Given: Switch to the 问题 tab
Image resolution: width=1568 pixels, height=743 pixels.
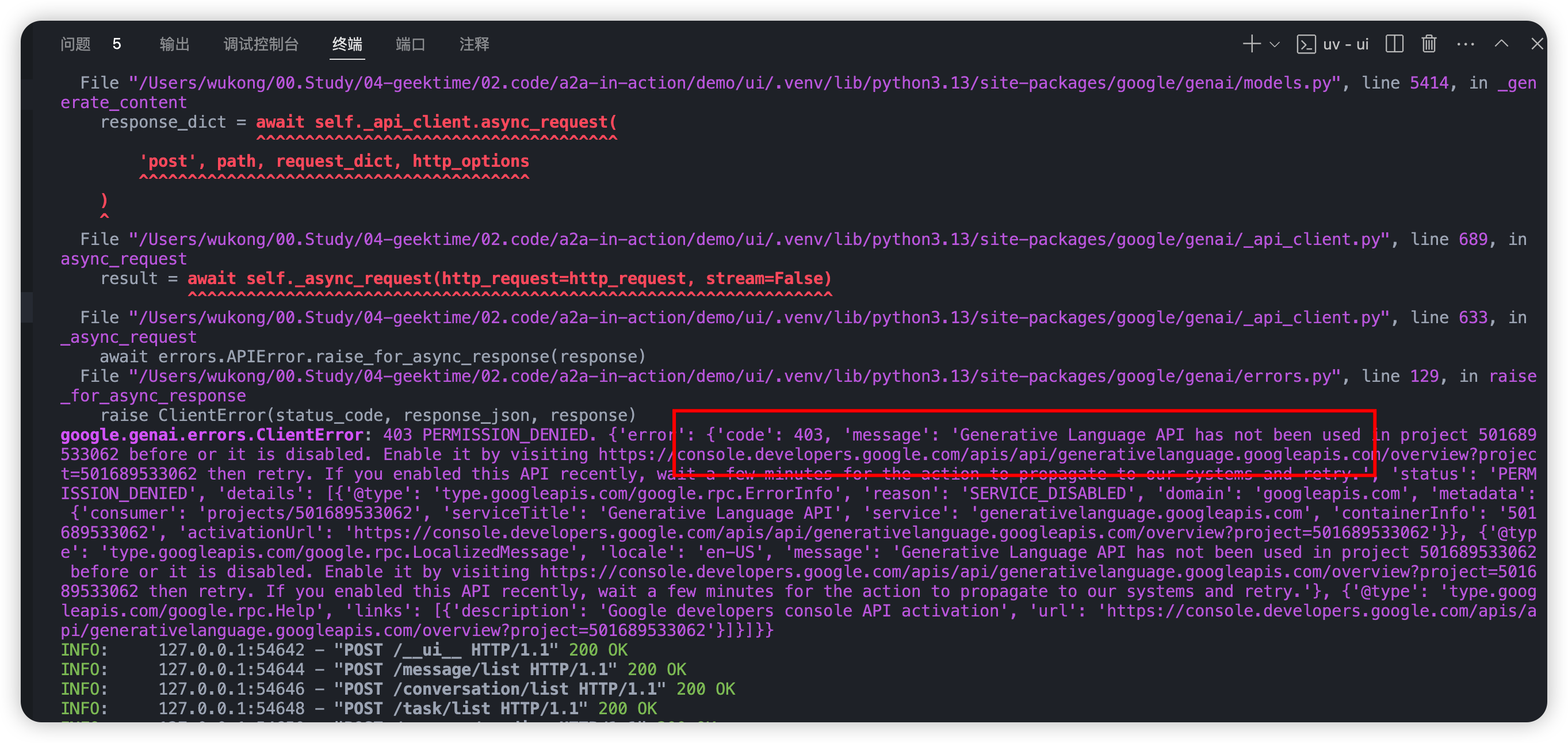Looking at the screenshot, I should tap(75, 44).
